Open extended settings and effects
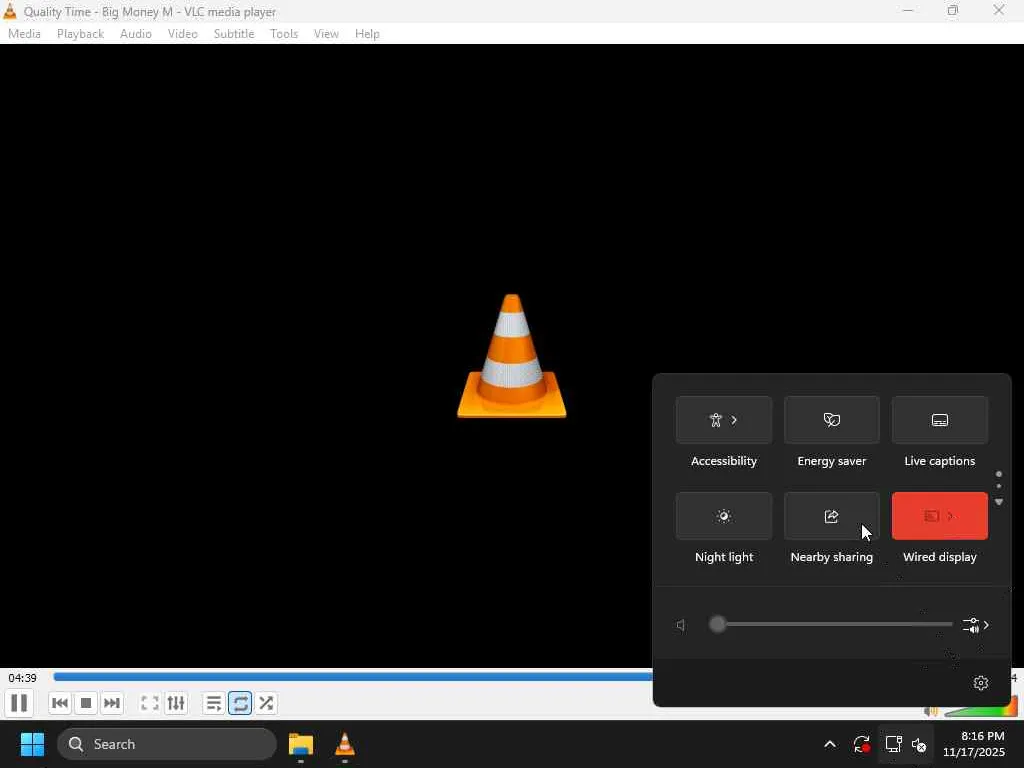 tap(176, 703)
